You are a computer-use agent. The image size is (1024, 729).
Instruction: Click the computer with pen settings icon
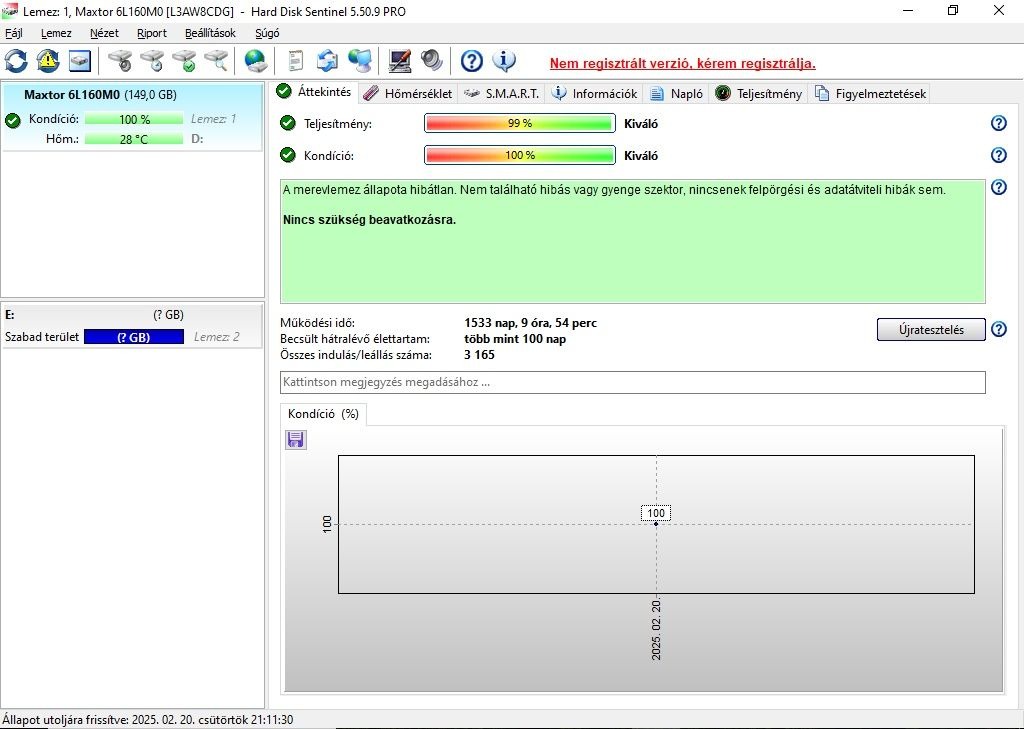[x=399, y=61]
